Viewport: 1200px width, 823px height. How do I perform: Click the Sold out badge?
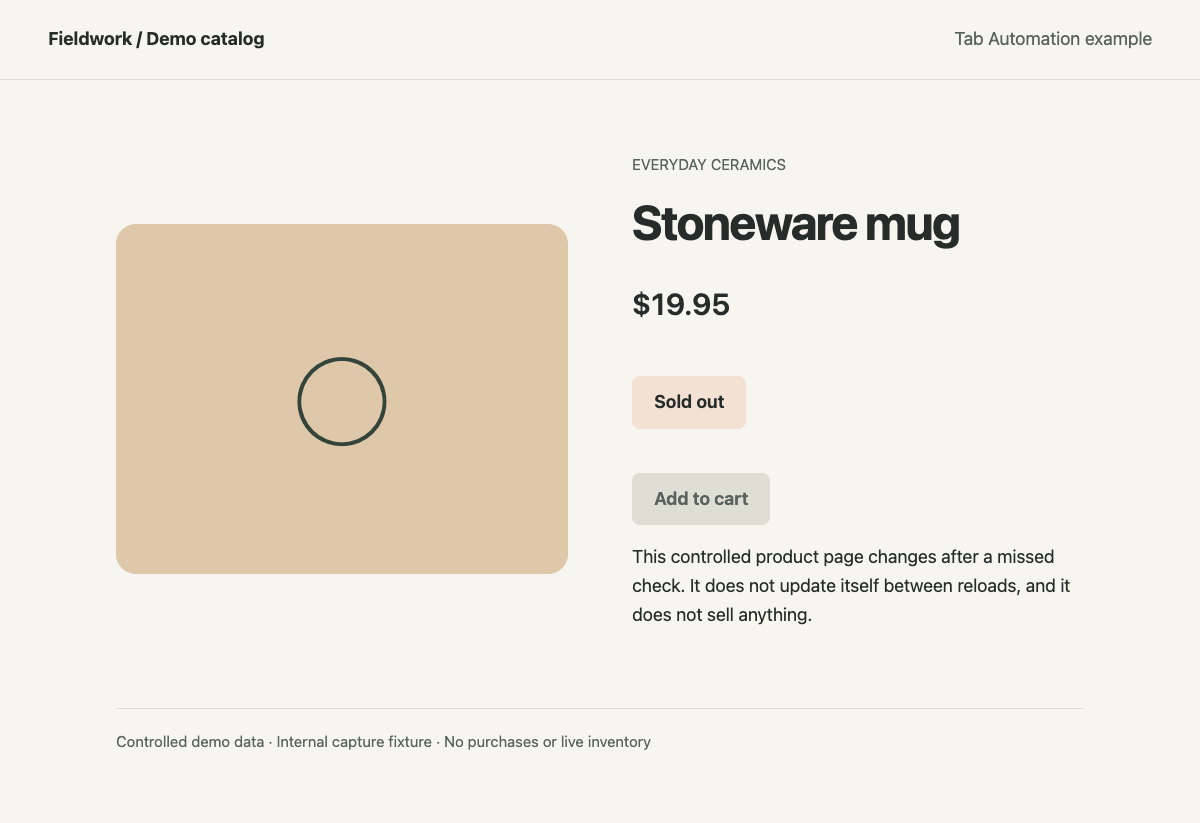tap(689, 402)
